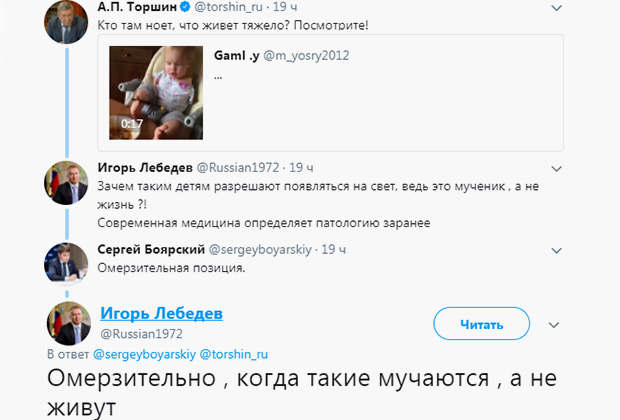This screenshot has height=420, width=620.
Task: Click Сергей Боярский's profile avatar
Action: (x=67, y=260)
